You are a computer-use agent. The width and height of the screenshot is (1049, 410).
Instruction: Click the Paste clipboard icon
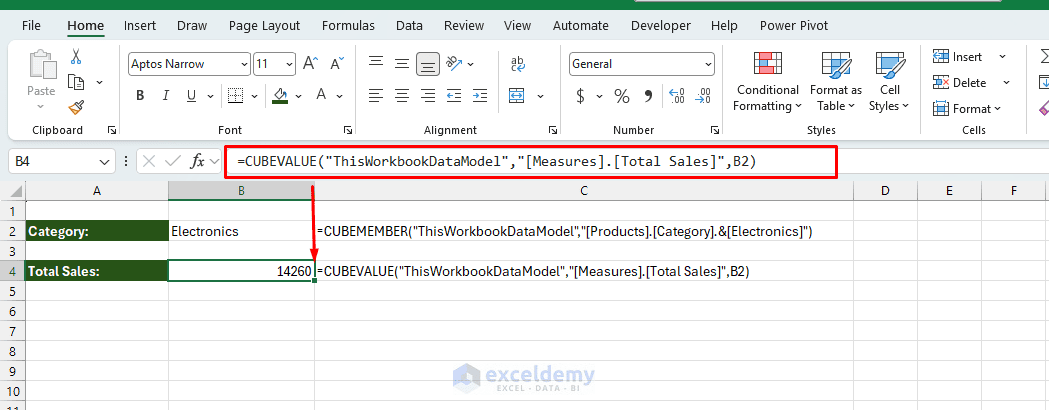click(41, 66)
